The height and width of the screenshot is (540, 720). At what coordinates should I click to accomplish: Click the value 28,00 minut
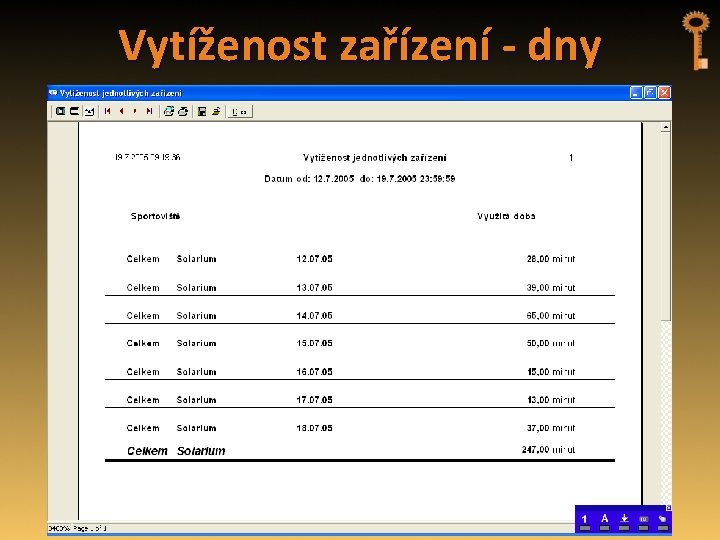point(551,259)
